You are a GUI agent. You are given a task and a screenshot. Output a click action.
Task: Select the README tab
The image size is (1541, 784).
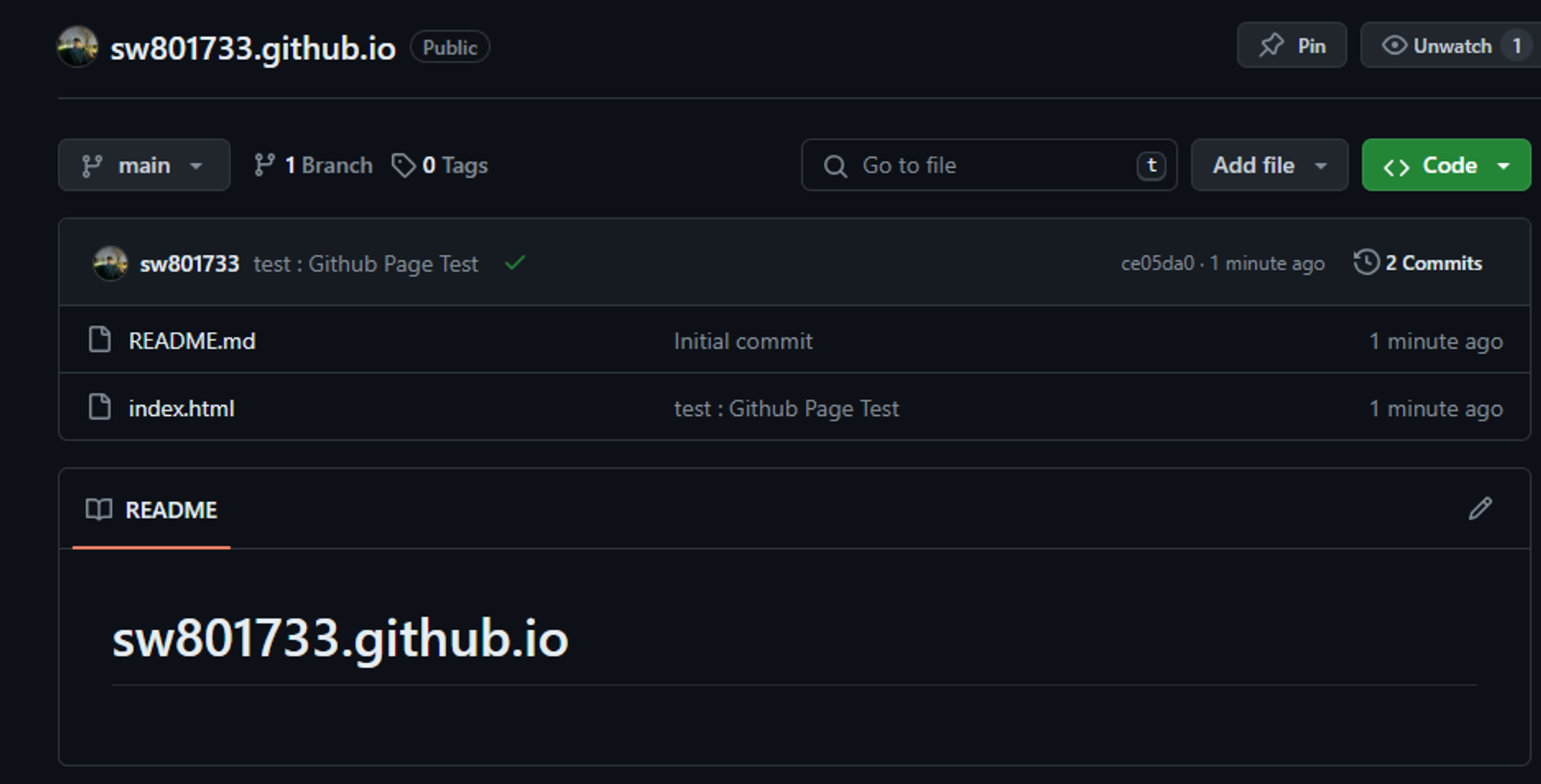151,510
